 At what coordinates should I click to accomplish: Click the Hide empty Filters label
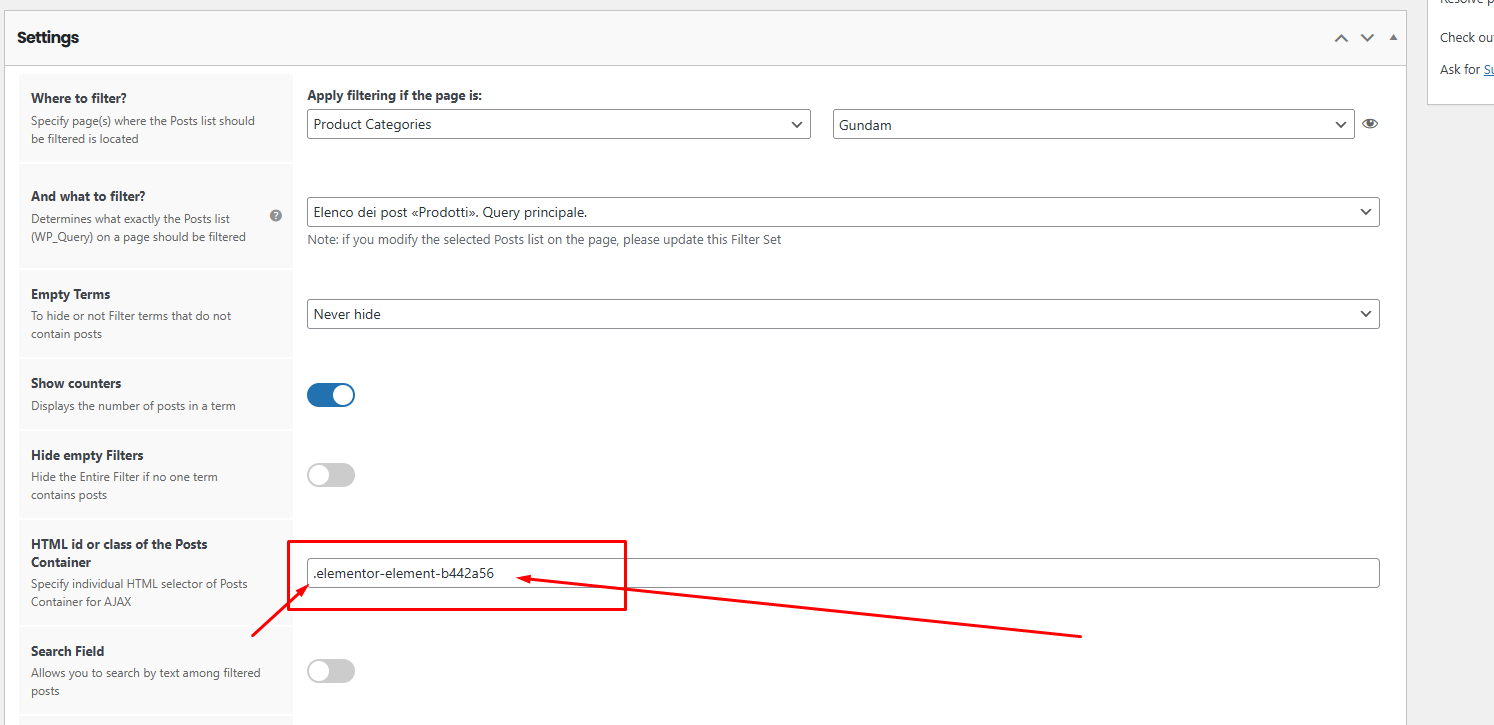pyautogui.click(x=87, y=455)
